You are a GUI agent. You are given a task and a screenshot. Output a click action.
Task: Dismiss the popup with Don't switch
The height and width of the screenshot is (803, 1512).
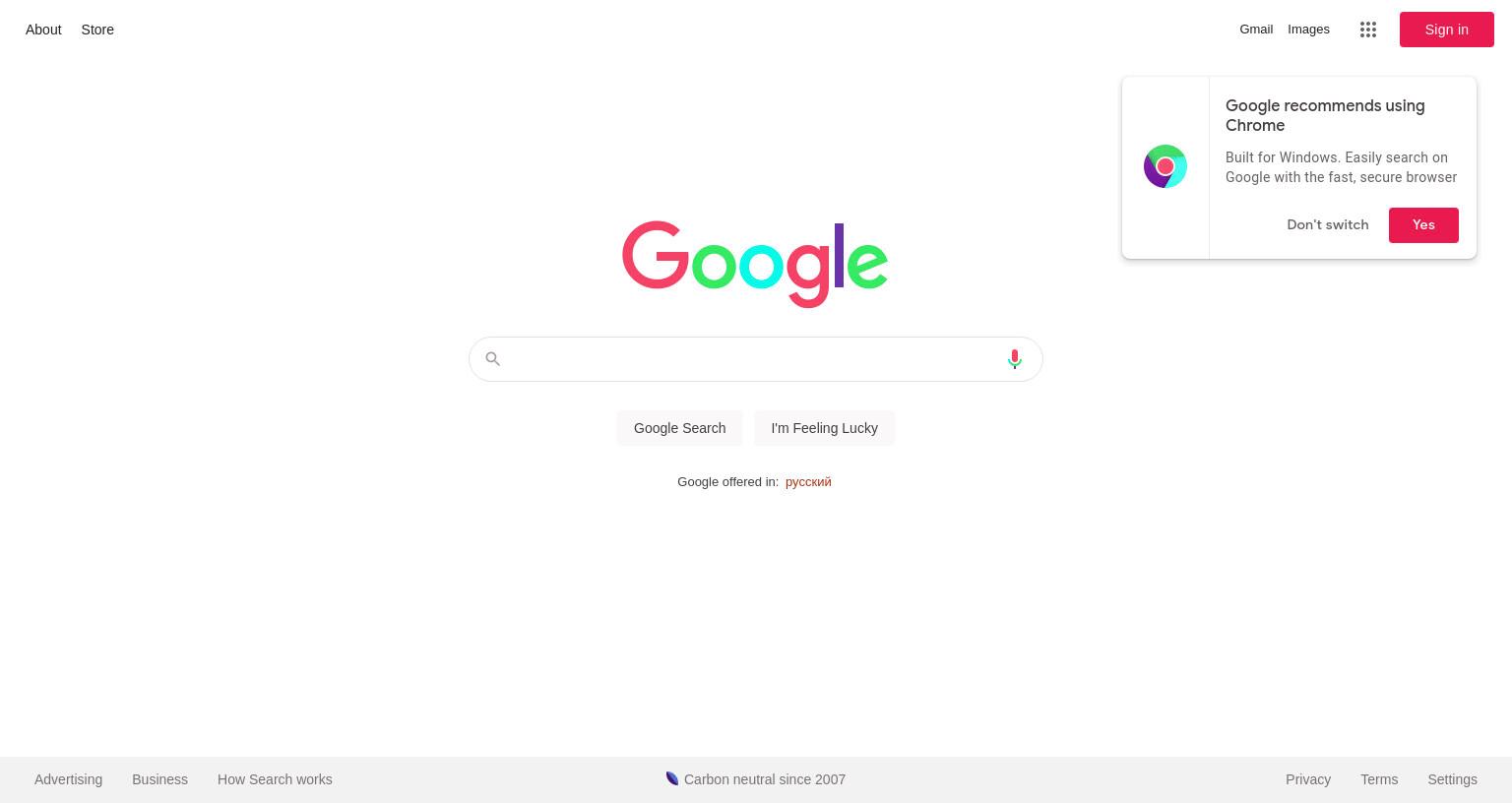click(1327, 224)
